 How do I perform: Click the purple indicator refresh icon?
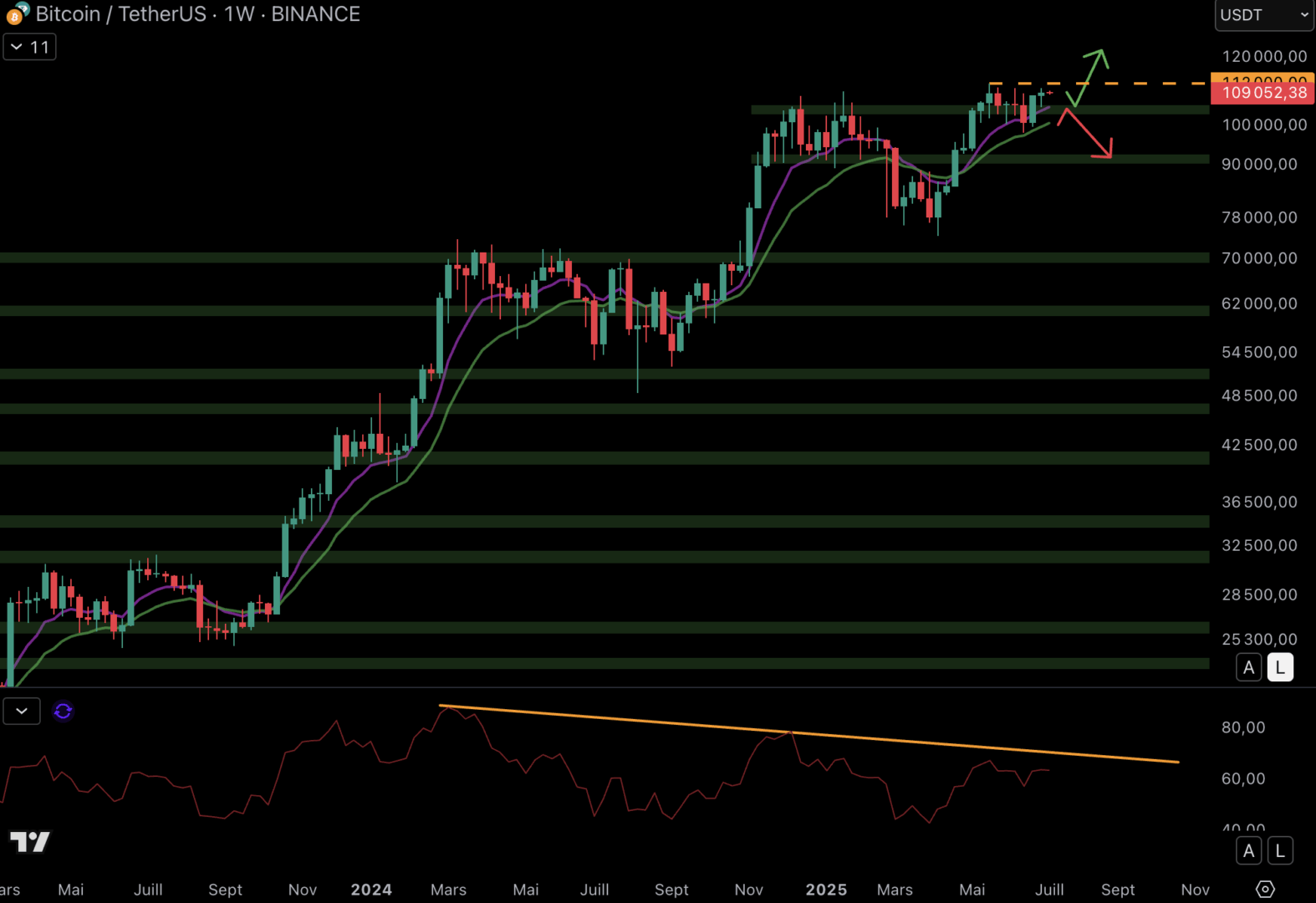point(63,711)
